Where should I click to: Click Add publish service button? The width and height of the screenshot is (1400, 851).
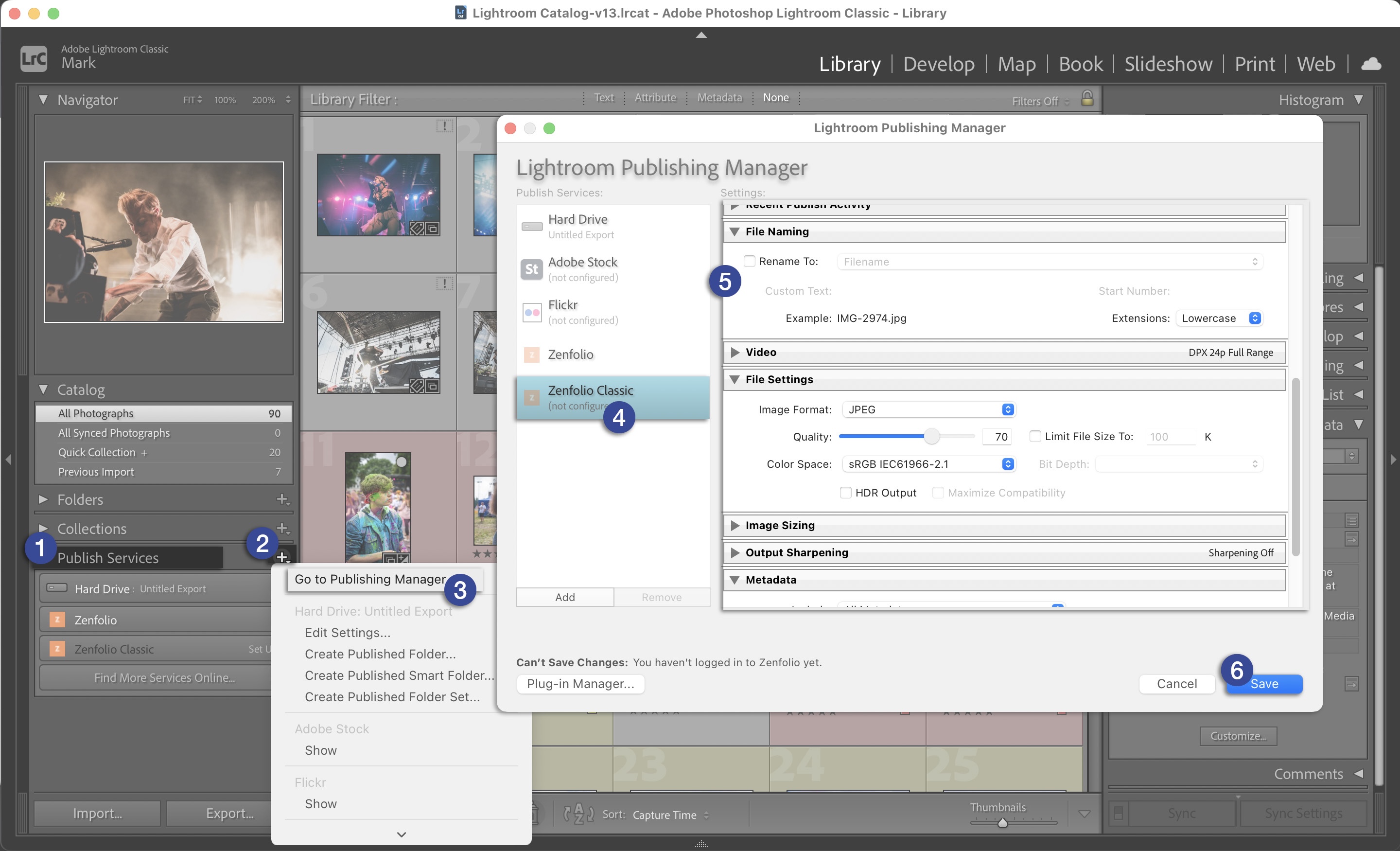pos(565,597)
